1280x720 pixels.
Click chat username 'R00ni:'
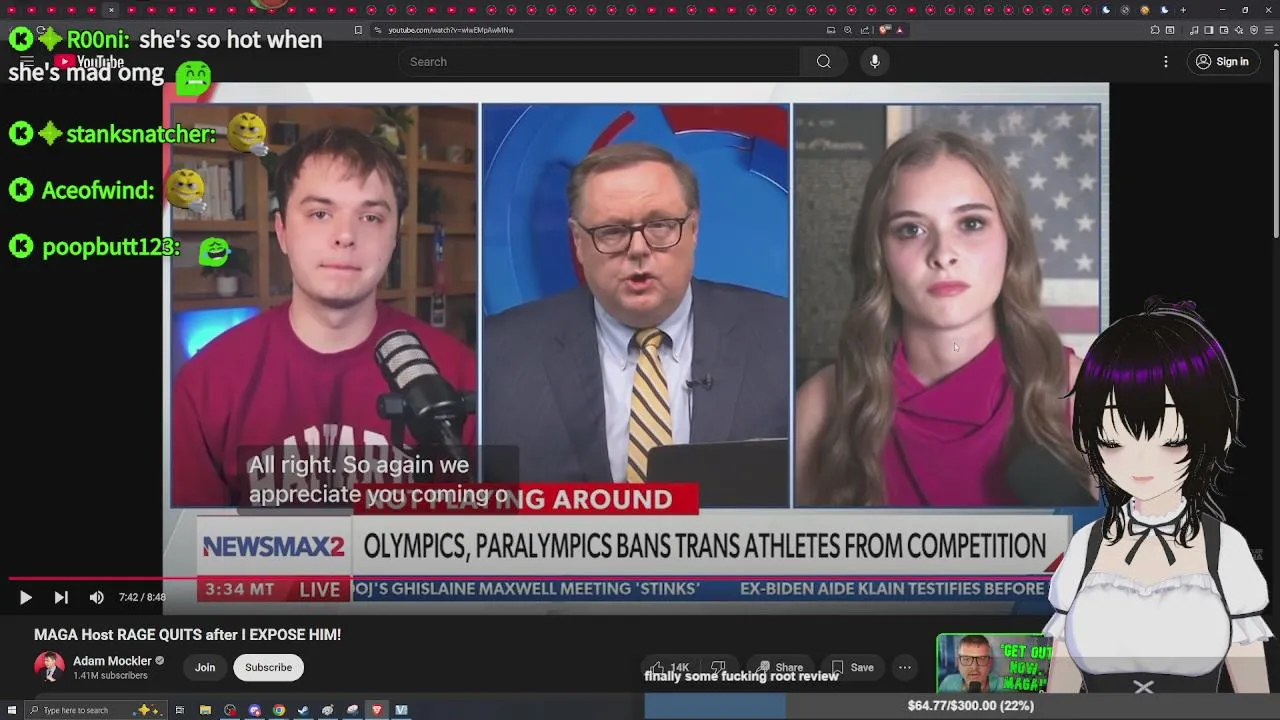(98, 40)
